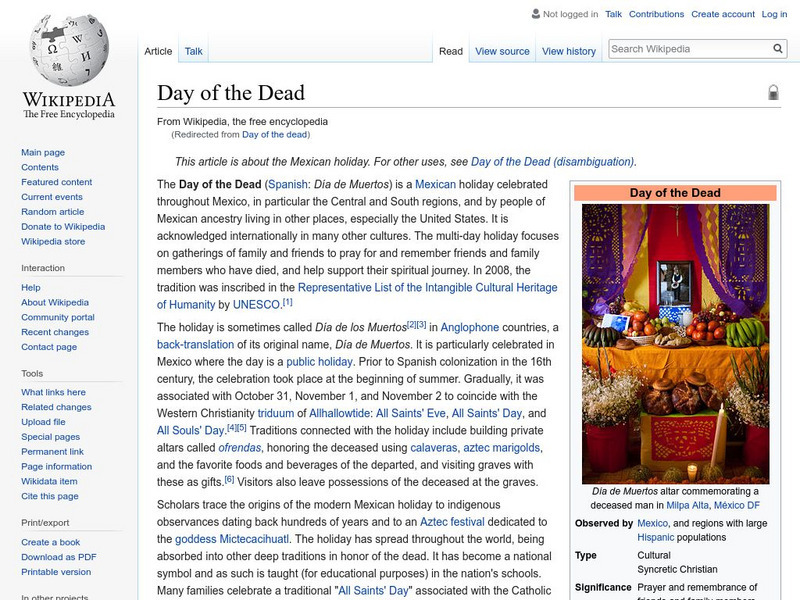
Task: Open the ofrendas link
Action: click(x=239, y=447)
